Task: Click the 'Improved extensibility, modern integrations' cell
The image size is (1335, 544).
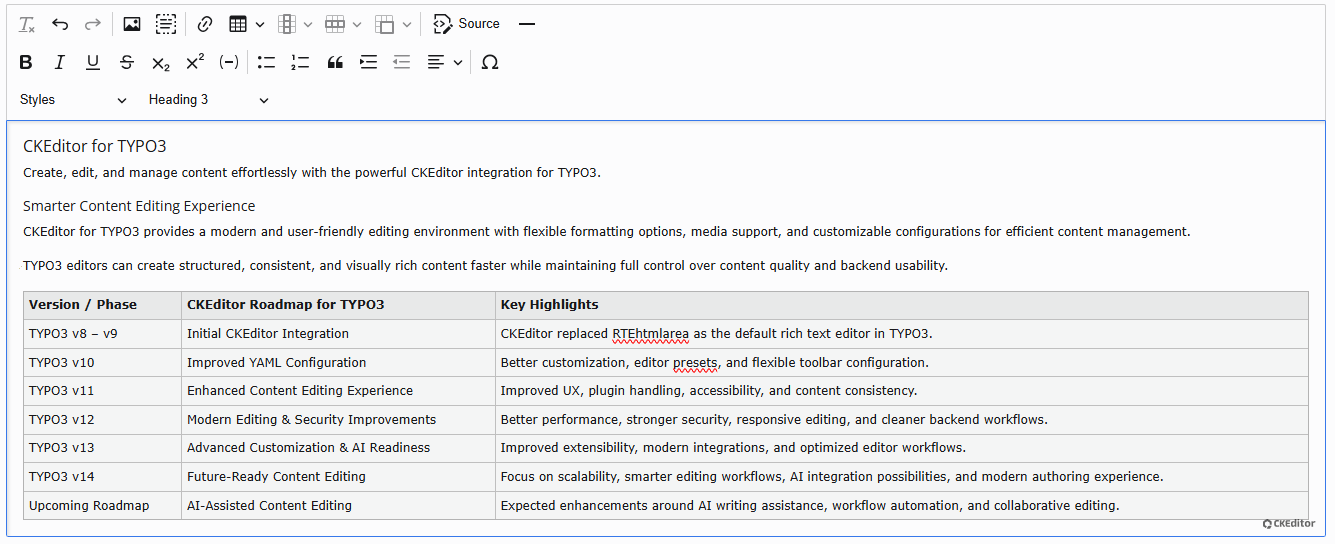Action: tap(902, 448)
